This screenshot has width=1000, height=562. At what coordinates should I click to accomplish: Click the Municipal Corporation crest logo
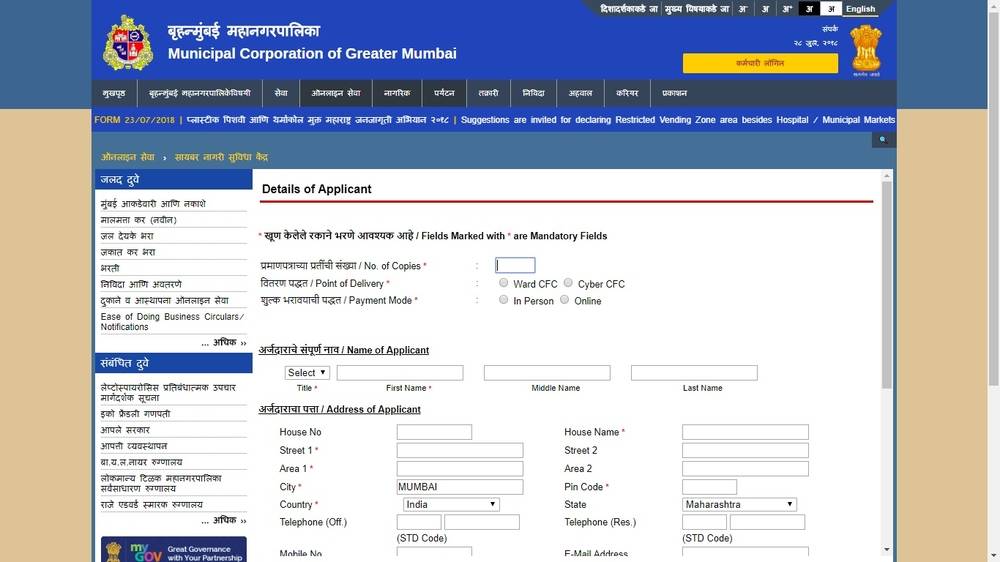(128, 43)
